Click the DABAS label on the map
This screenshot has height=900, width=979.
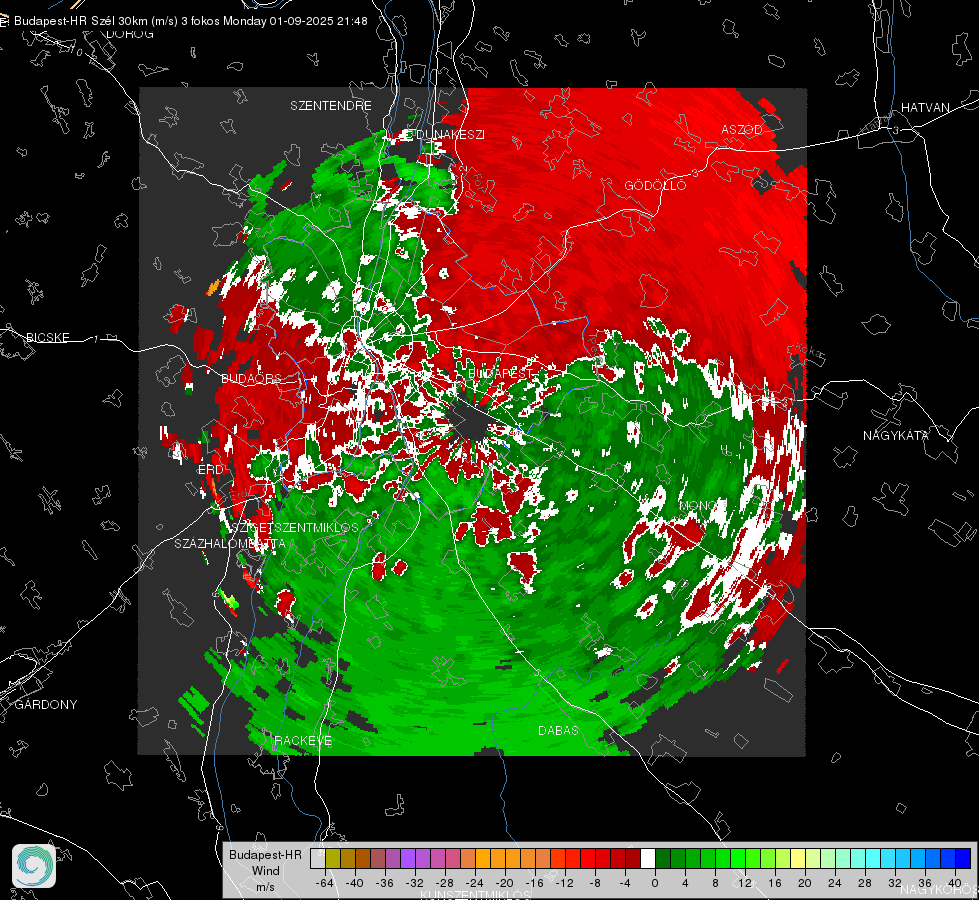tap(558, 730)
